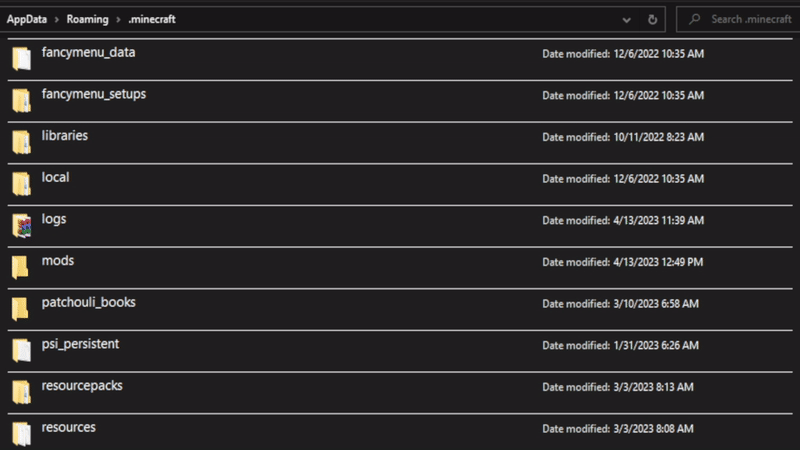Select the logs date modified text

[622, 220]
